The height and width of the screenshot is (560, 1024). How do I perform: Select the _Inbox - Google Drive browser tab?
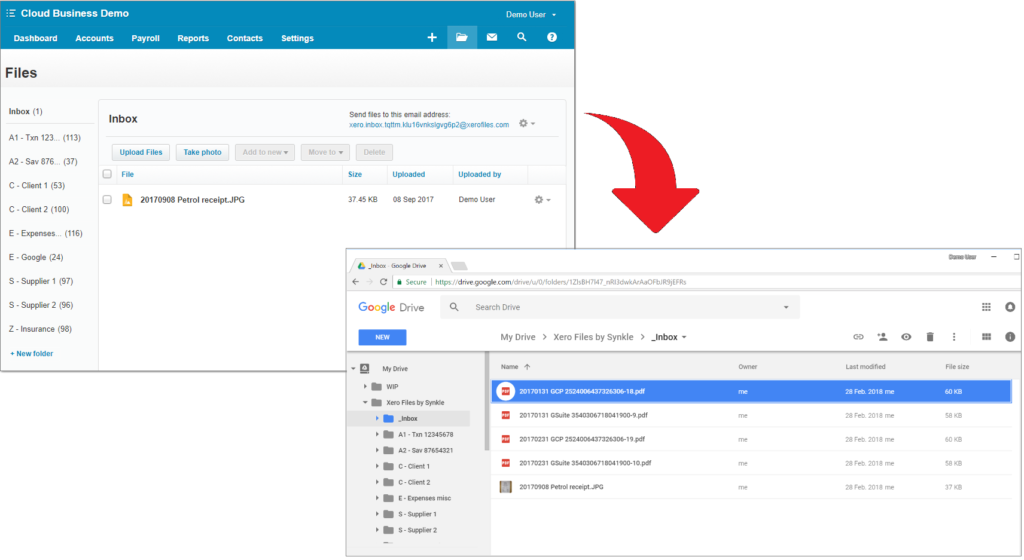tap(400, 266)
